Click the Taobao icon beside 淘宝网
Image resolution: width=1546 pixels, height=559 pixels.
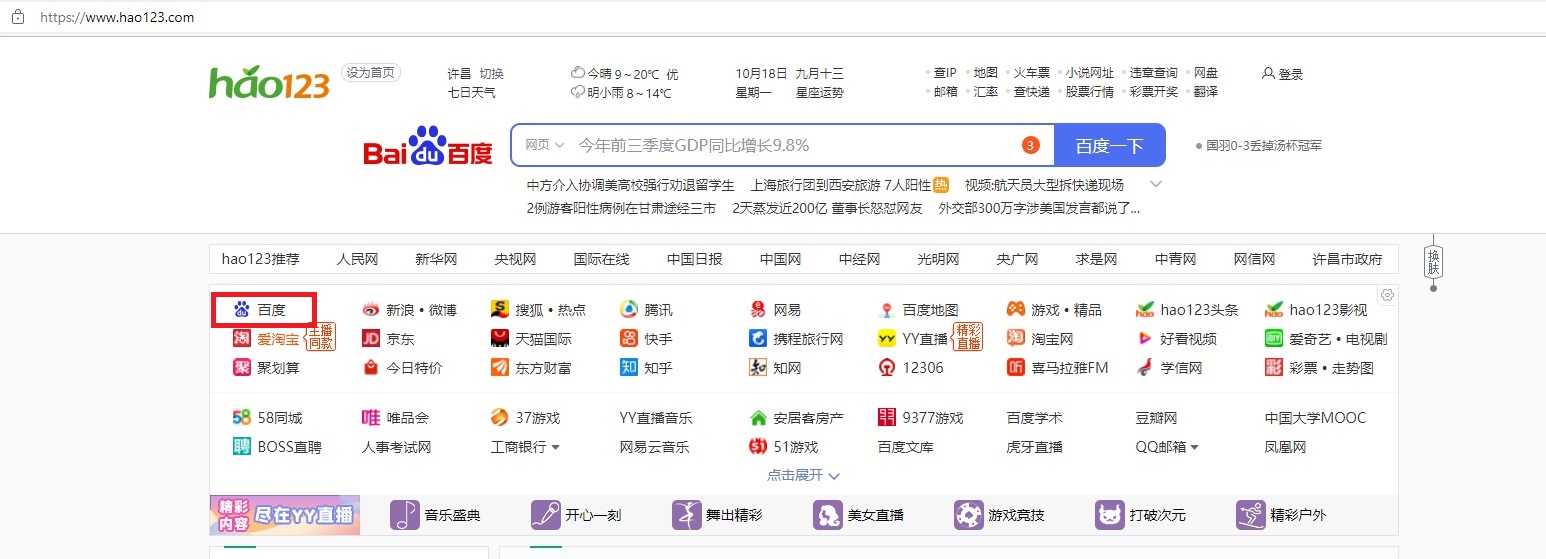pyautogui.click(x=1015, y=339)
